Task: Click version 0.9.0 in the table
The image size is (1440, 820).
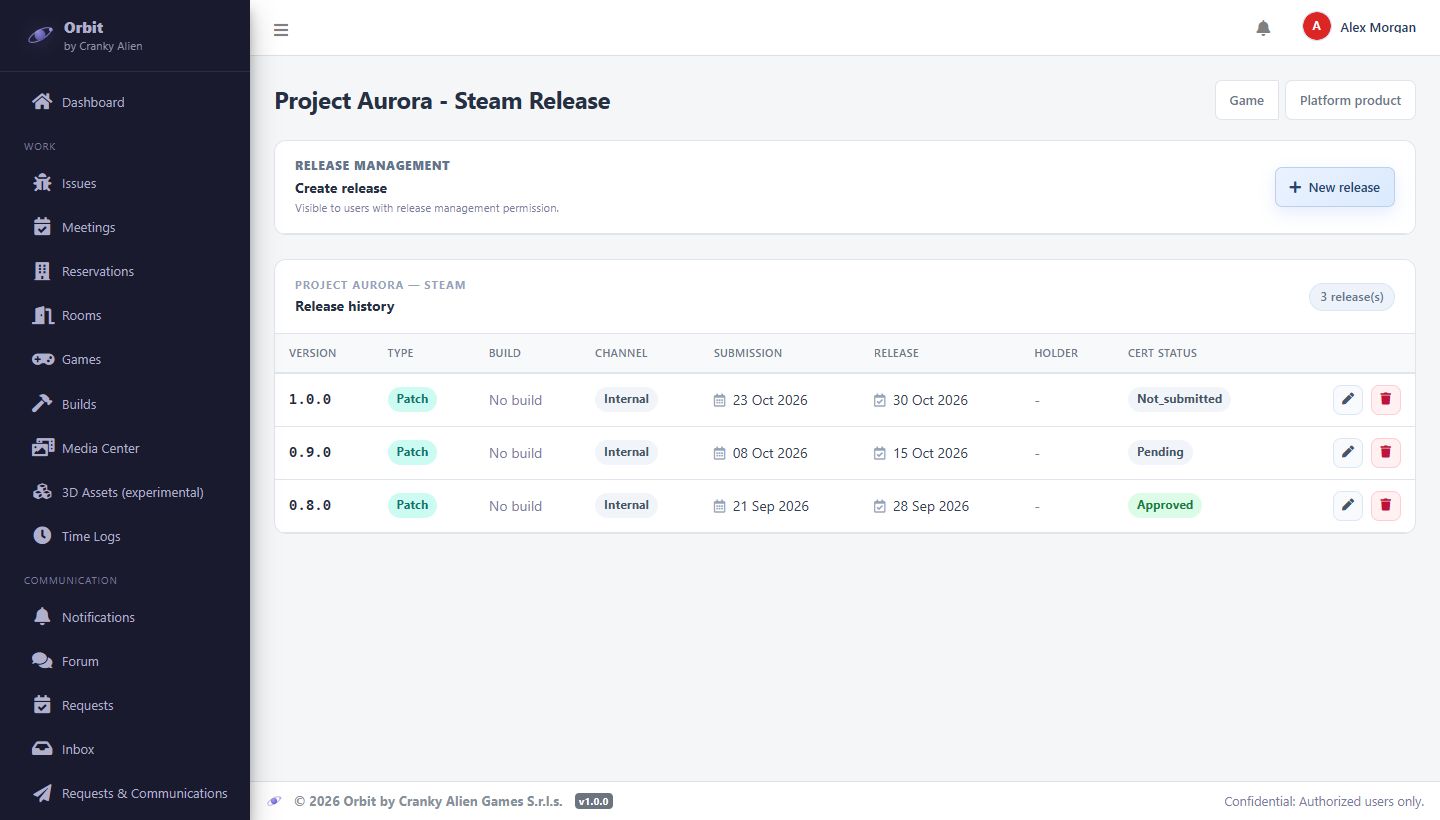Action: [x=310, y=452]
